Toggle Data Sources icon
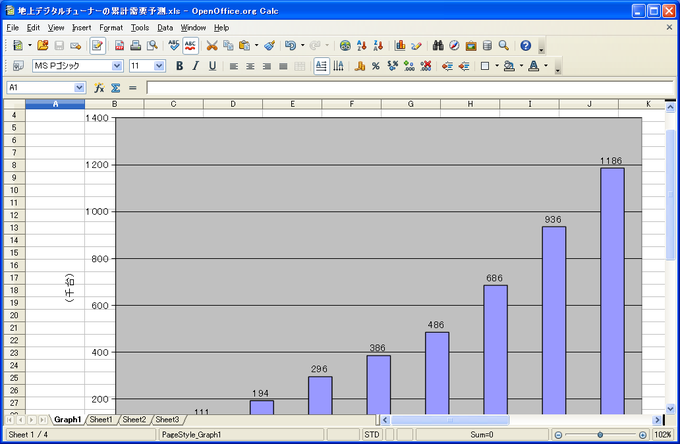Viewport: 680px width, 444px height. [x=487, y=45]
